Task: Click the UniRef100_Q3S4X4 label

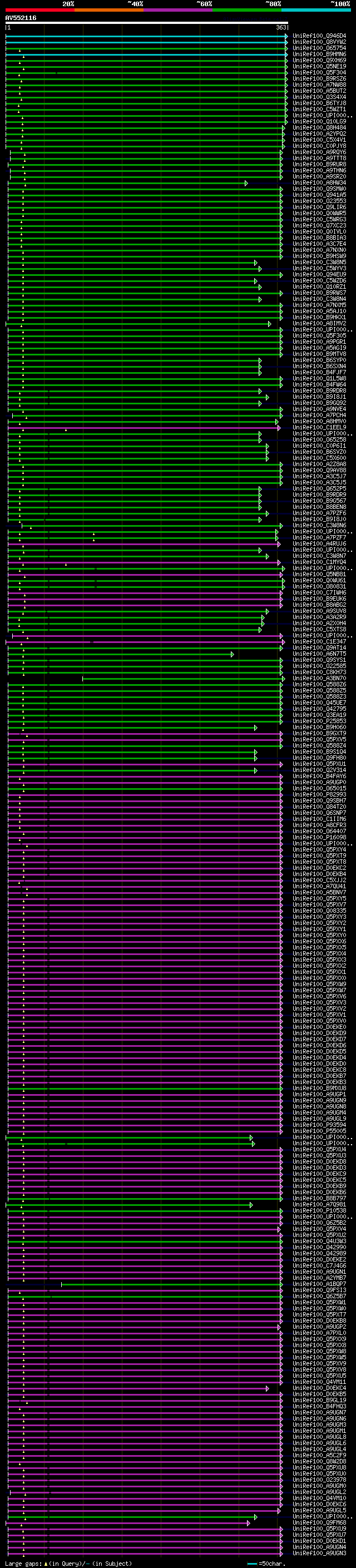Action: [319, 97]
